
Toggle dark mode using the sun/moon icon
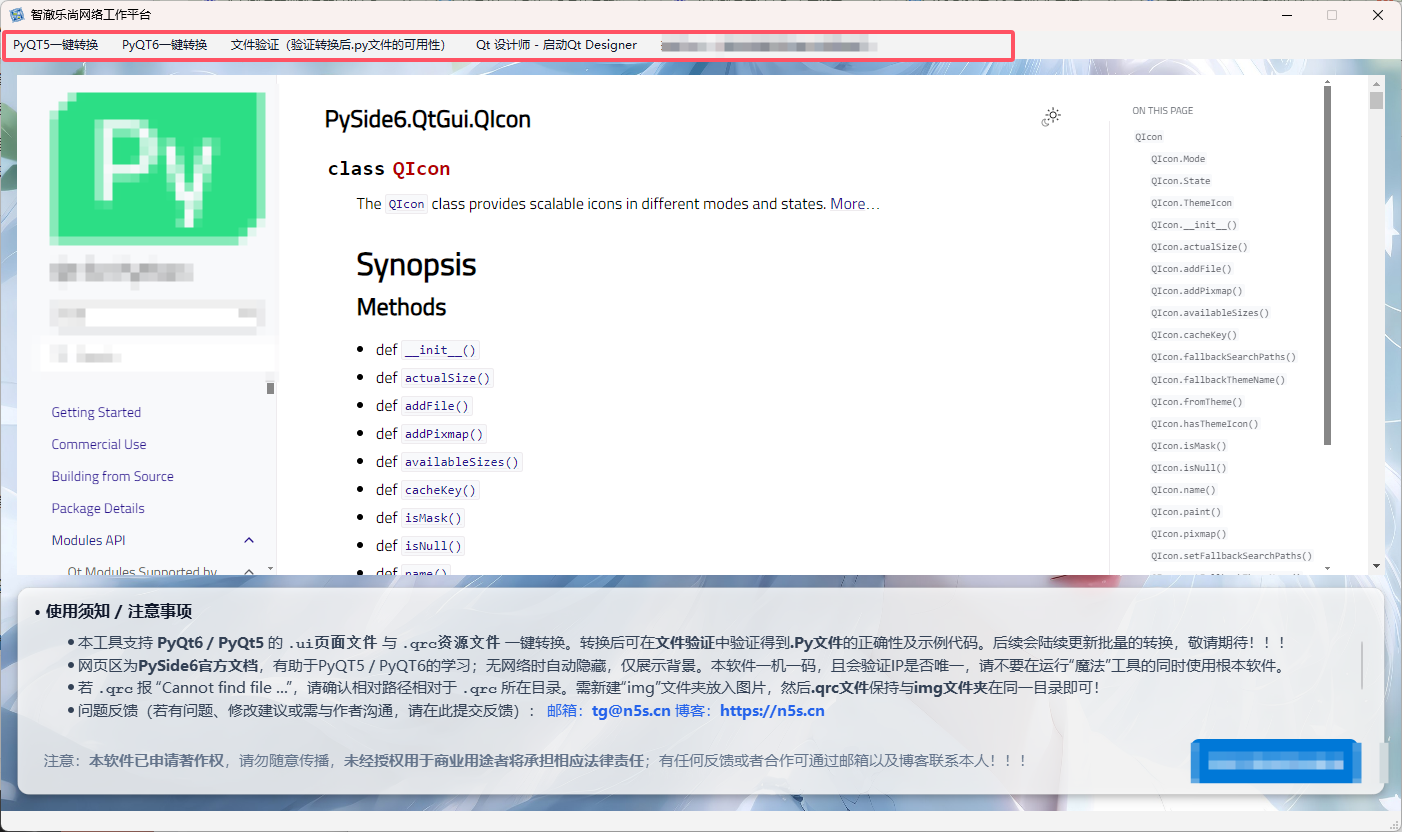tap(1051, 117)
